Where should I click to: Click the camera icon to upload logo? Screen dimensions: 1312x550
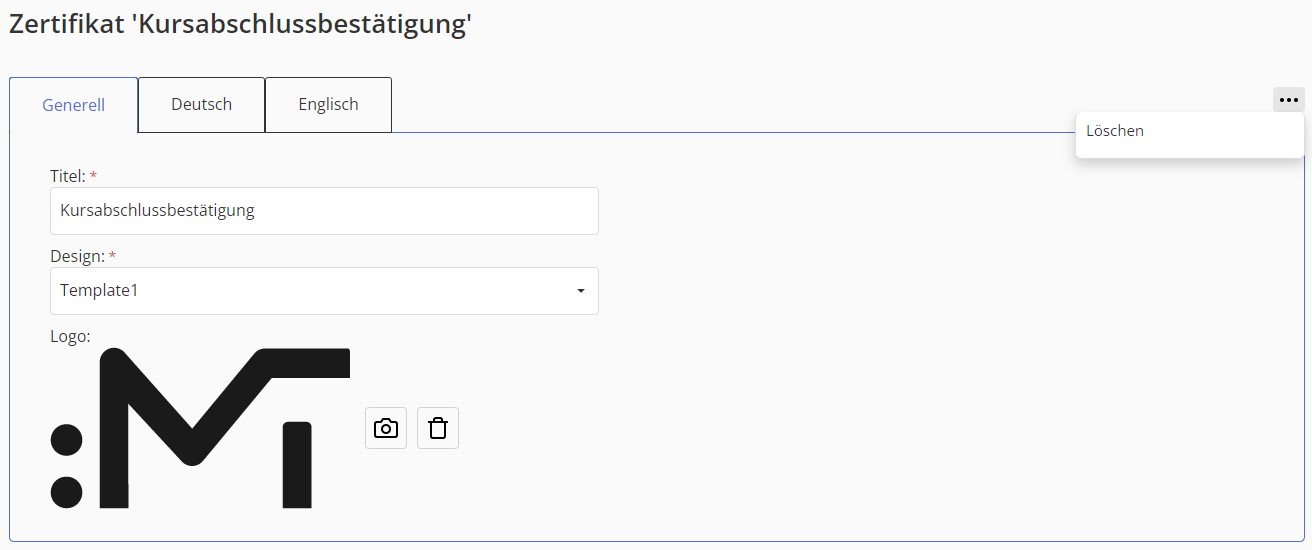tap(386, 428)
